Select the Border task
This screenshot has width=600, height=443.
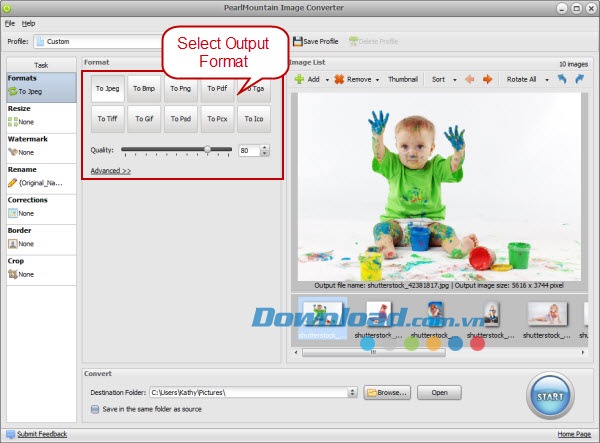41,240
